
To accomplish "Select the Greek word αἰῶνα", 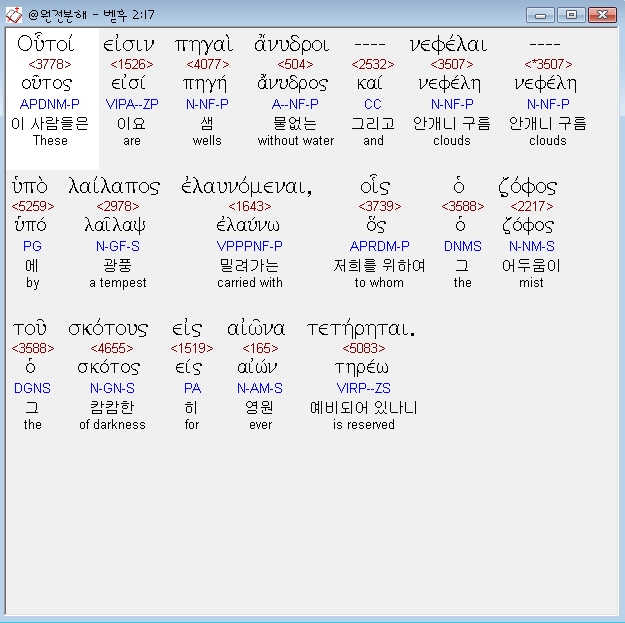I will [256, 328].
